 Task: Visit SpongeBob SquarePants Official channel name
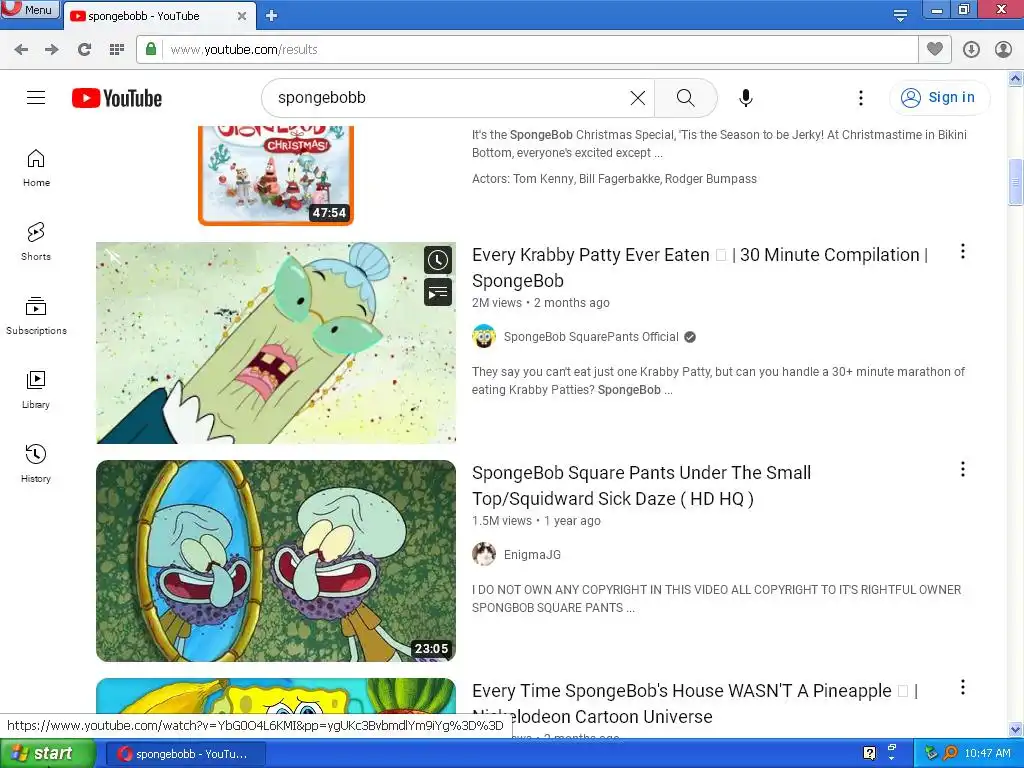[x=591, y=337]
